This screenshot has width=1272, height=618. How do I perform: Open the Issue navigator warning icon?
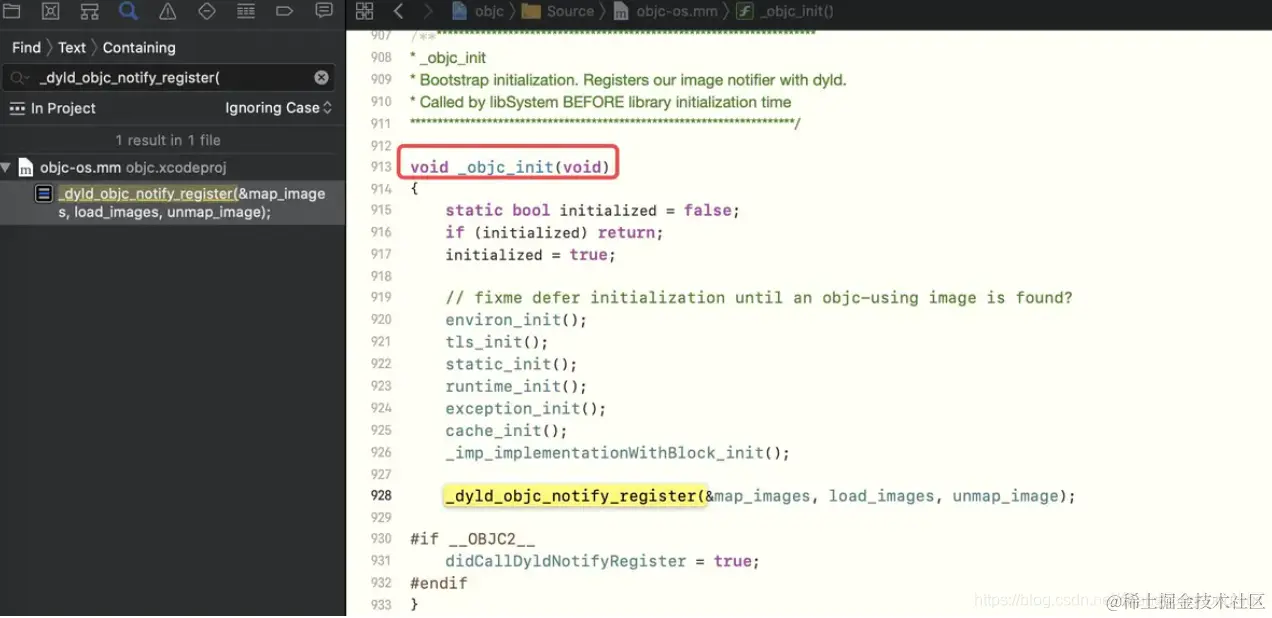point(167,11)
